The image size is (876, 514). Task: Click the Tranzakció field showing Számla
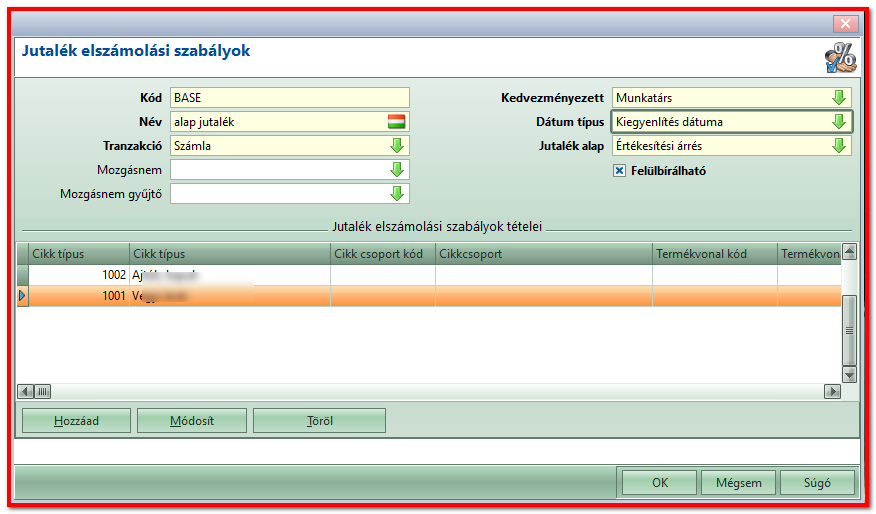[x=289, y=146]
